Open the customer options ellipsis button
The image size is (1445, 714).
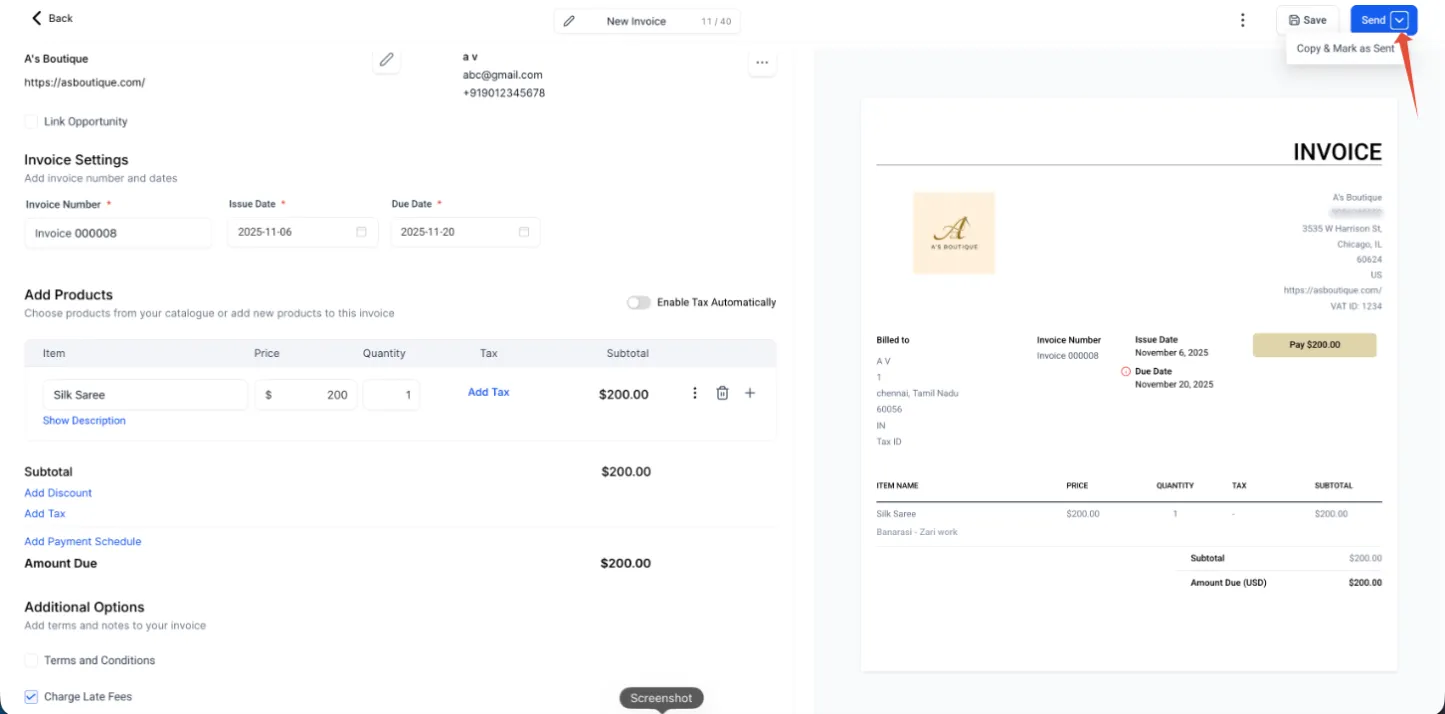click(762, 63)
